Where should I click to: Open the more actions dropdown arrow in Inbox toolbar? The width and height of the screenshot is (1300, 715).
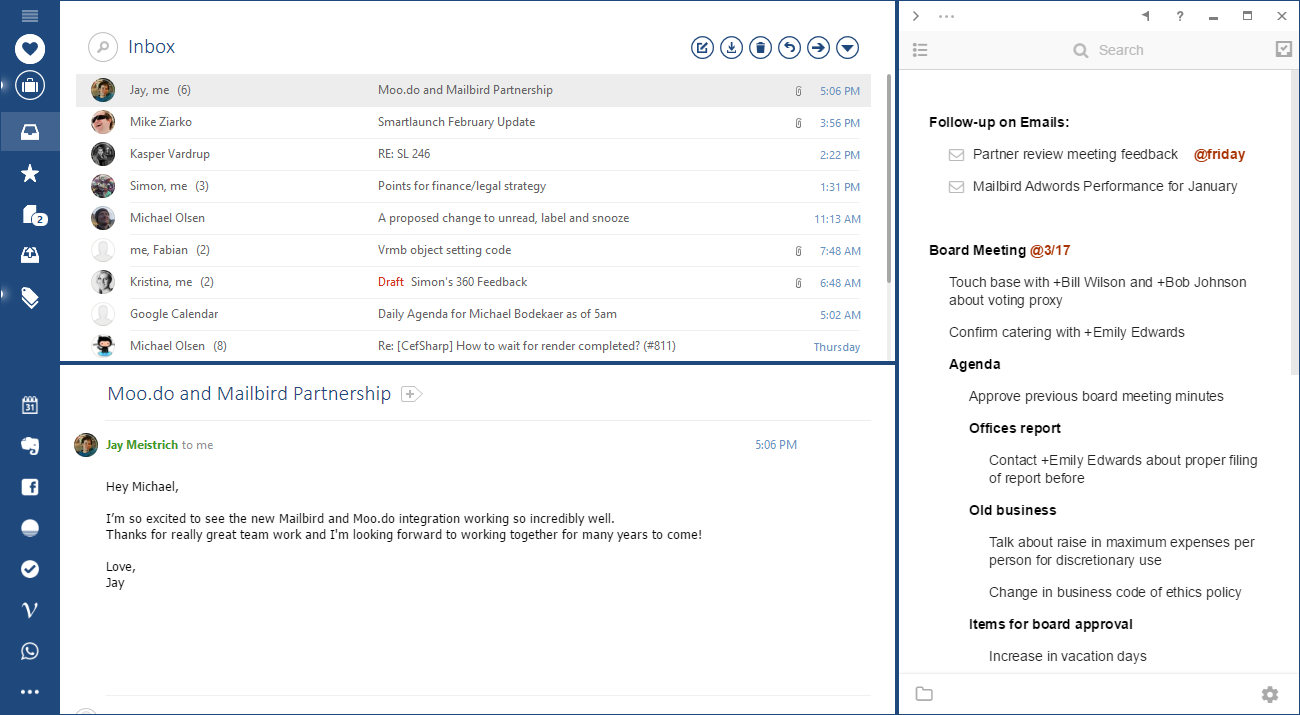[847, 47]
